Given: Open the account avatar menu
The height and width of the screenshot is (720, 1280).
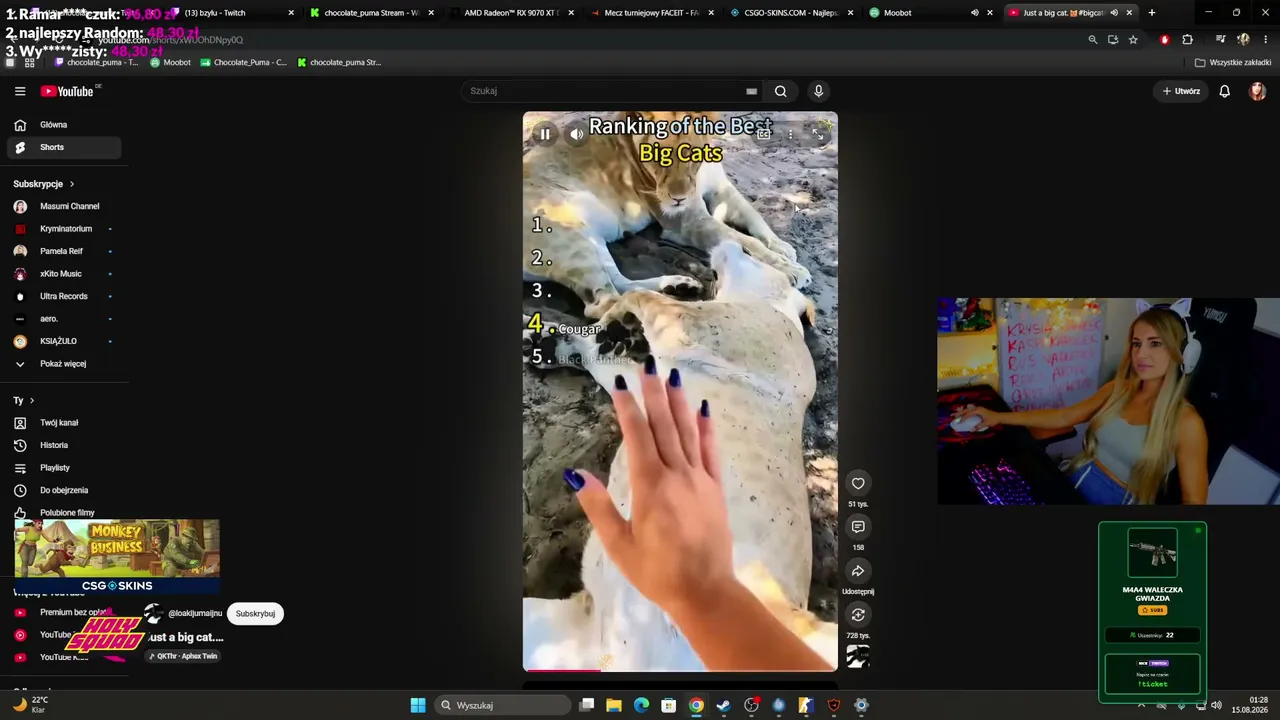Looking at the screenshot, I should [x=1257, y=91].
